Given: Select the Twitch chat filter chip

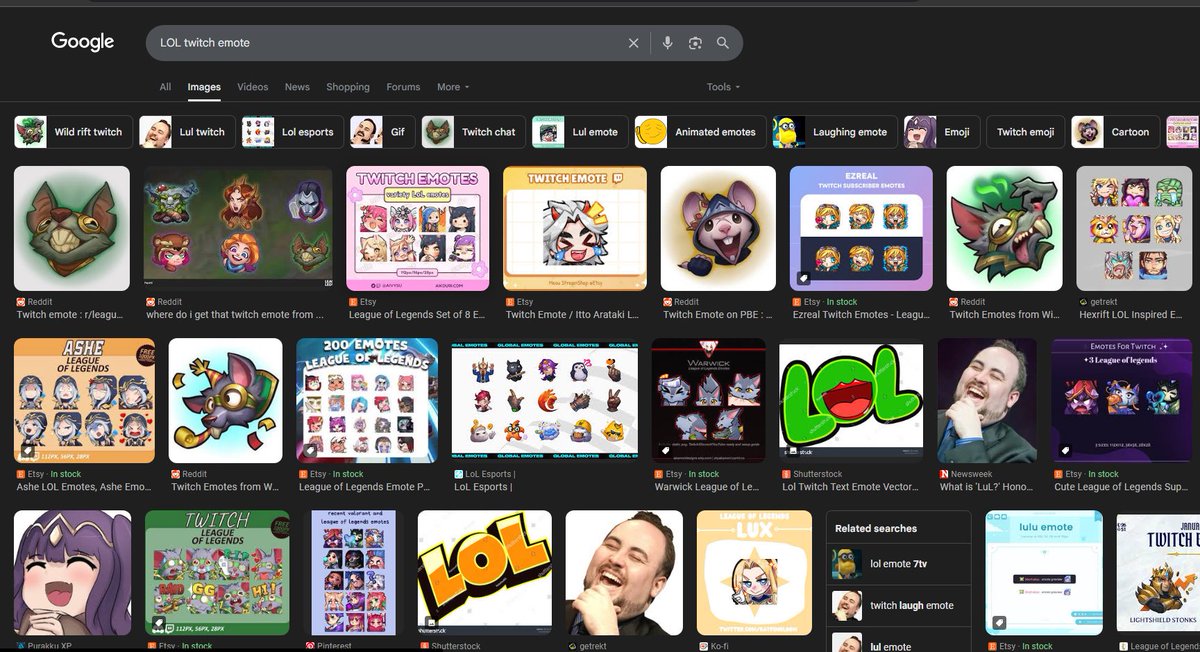Looking at the screenshot, I should tap(472, 132).
